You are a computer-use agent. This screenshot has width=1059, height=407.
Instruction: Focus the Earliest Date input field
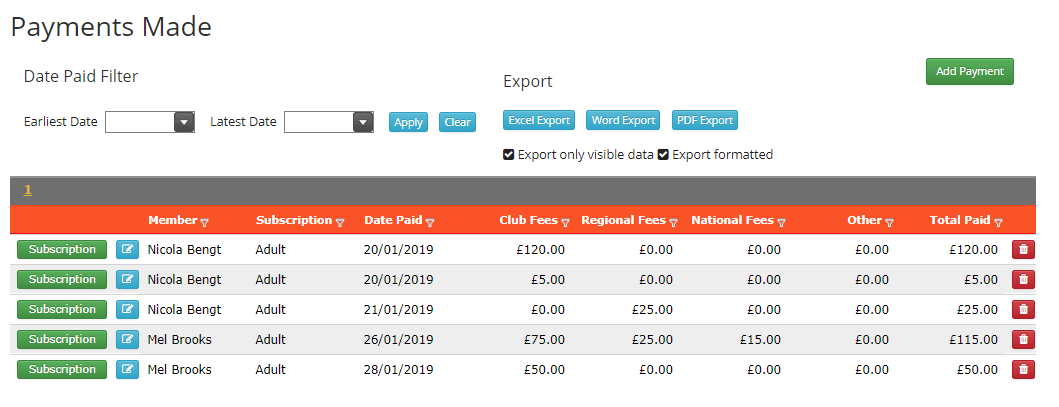(x=140, y=122)
